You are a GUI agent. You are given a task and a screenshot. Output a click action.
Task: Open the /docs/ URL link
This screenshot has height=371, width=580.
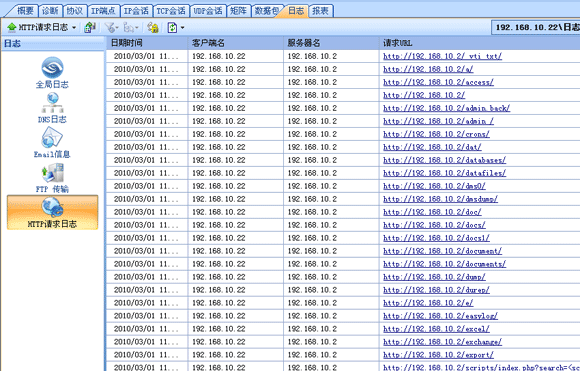pos(434,225)
